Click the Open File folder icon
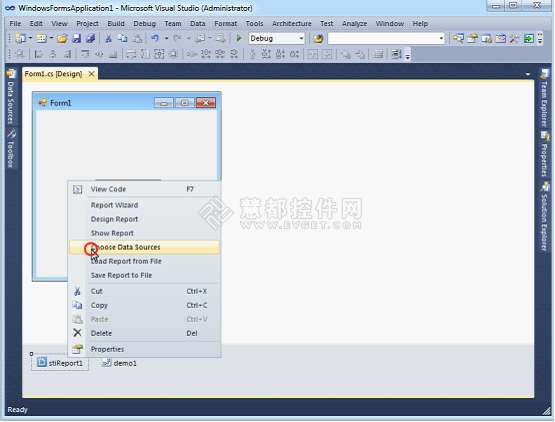555x422 pixels. coord(62,39)
